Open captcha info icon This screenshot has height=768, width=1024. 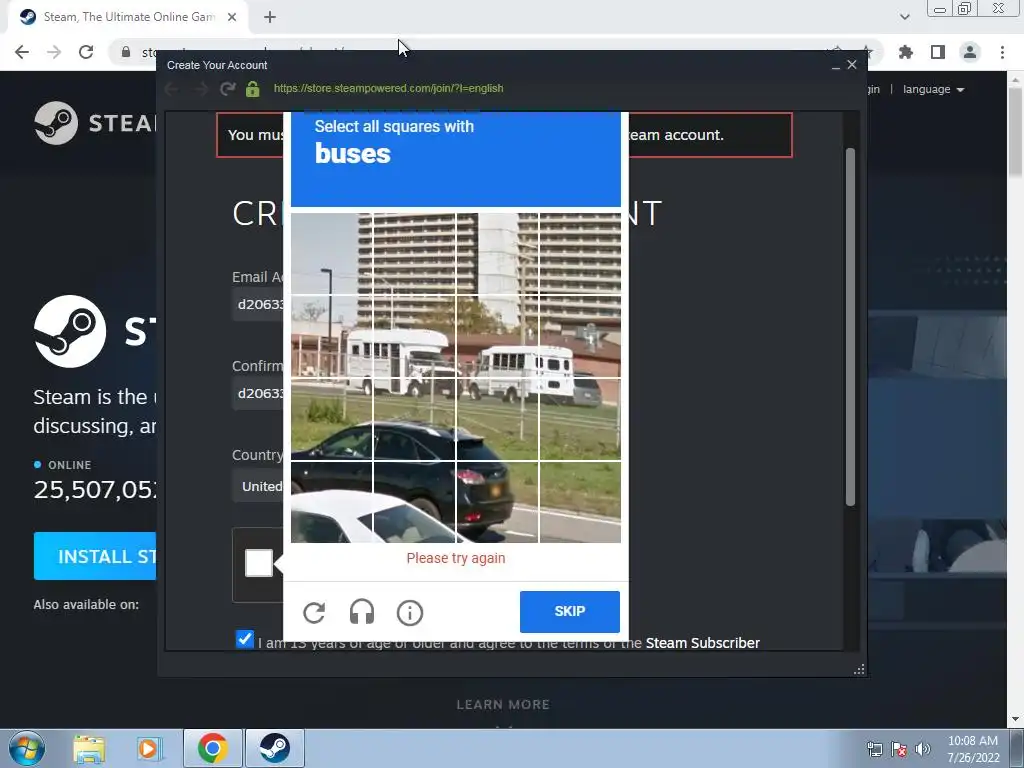tap(410, 613)
